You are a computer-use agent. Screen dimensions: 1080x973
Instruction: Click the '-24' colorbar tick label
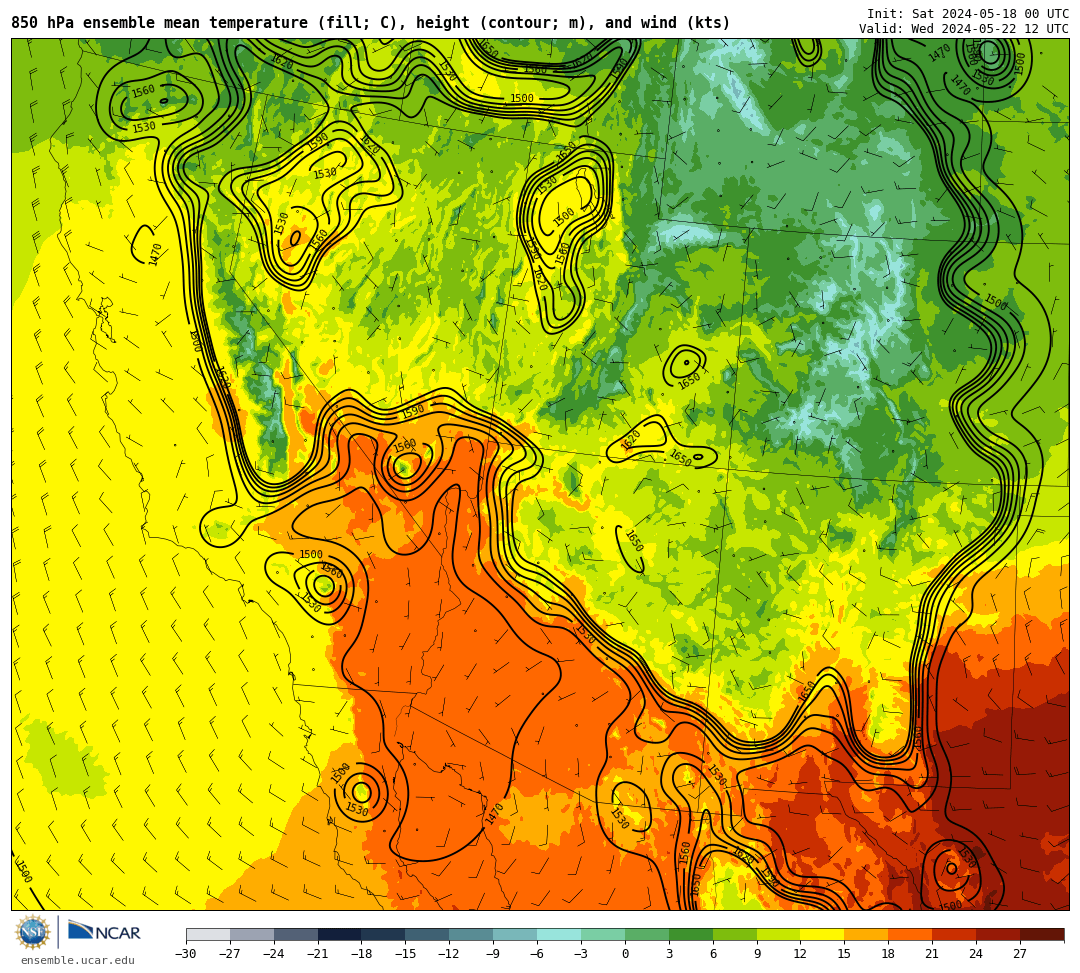pyautogui.click(x=274, y=954)
